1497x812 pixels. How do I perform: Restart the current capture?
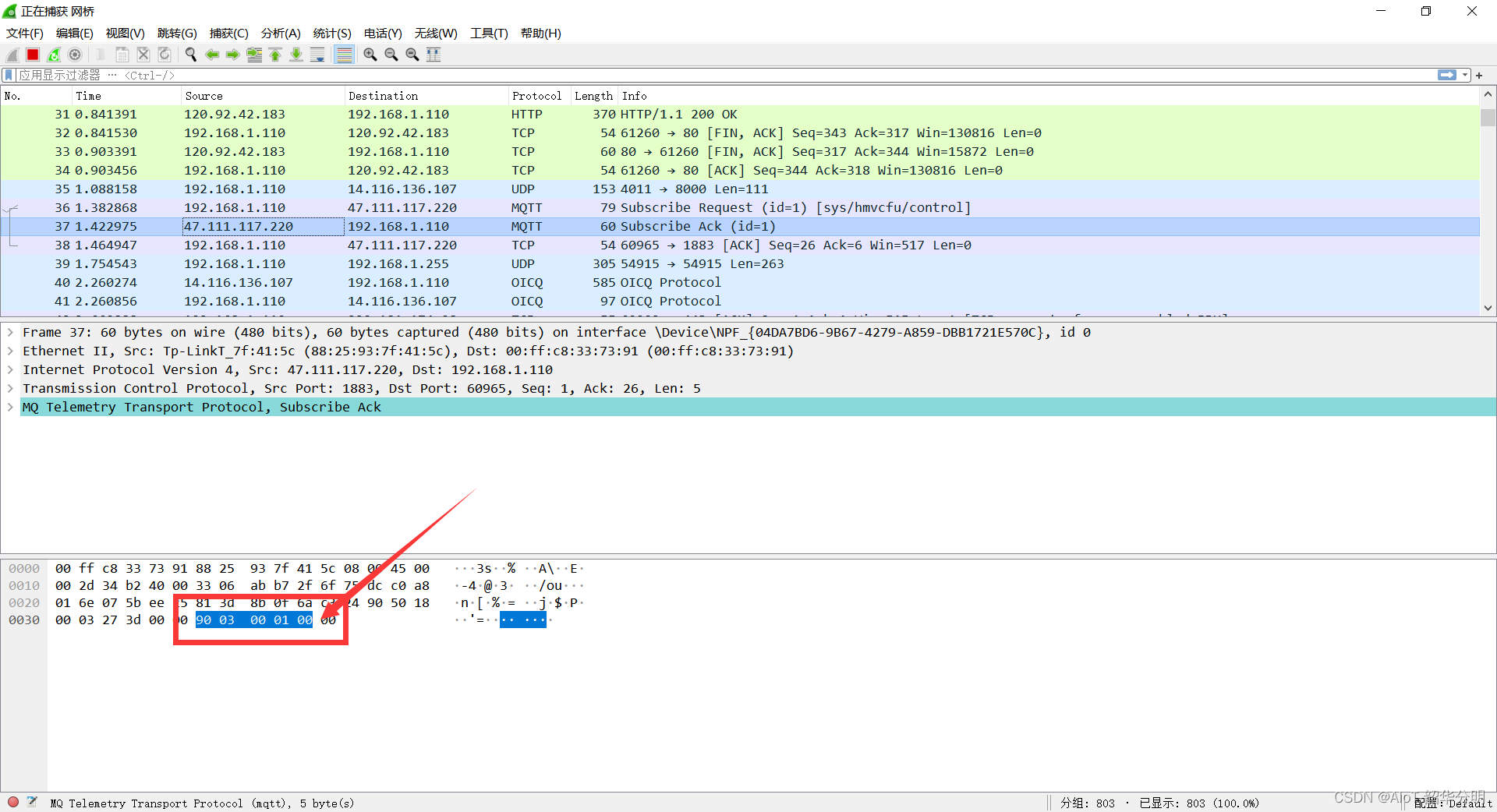[x=54, y=55]
